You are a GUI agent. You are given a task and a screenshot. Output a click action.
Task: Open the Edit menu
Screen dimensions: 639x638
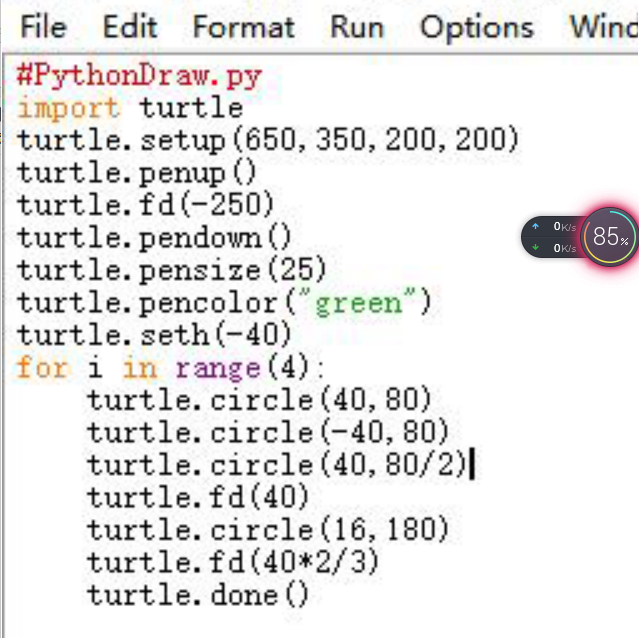[130, 27]
